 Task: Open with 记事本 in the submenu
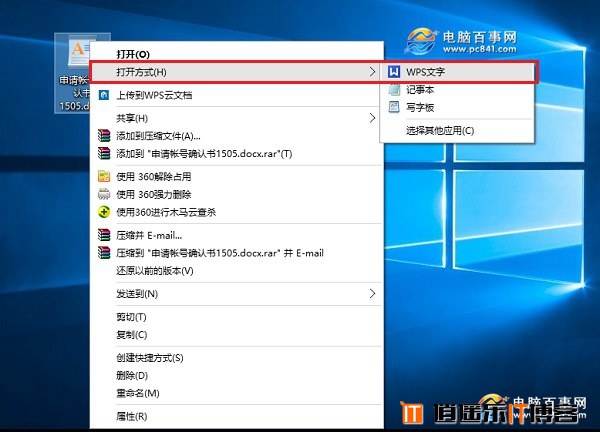457,90
